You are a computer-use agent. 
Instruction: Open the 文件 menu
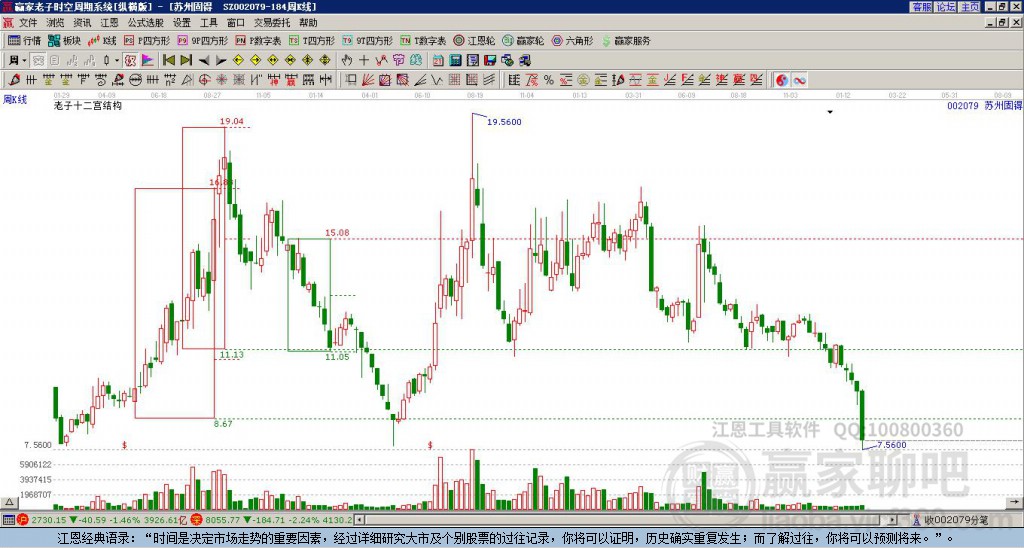point(28,23)
